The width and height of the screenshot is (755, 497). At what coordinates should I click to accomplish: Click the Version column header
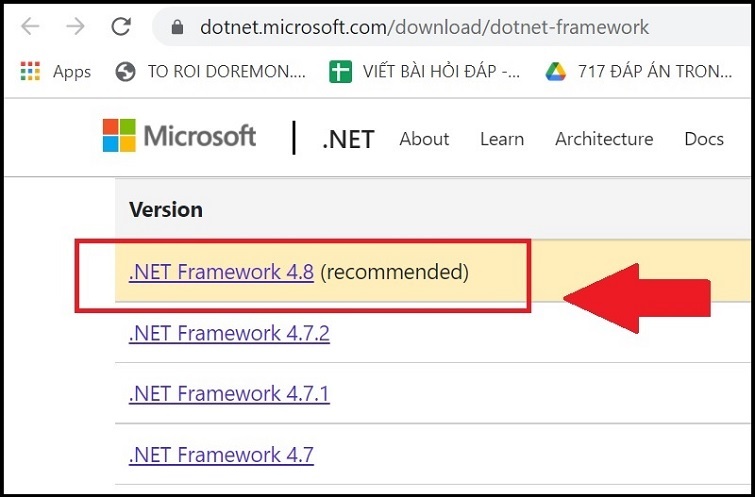tap(166, 210)
